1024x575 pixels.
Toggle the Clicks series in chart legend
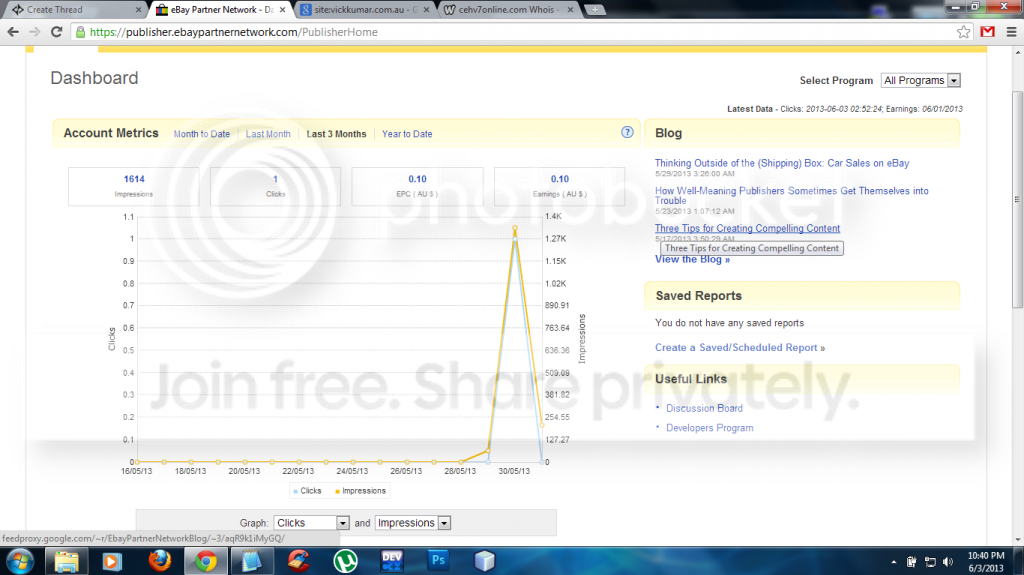(x=307, y=491)
